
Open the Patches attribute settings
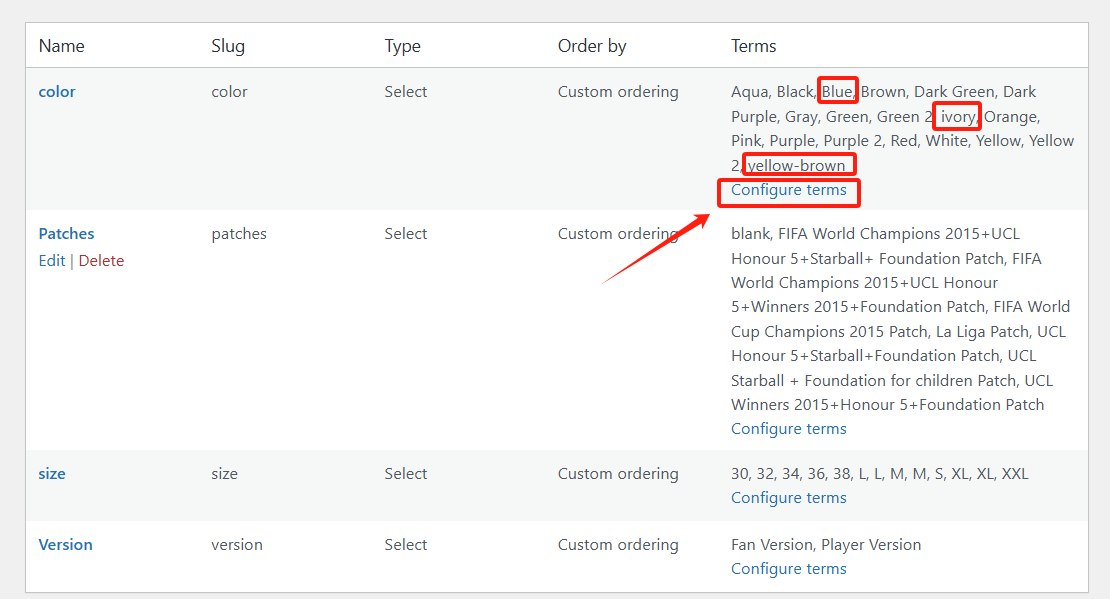point(66,233)
